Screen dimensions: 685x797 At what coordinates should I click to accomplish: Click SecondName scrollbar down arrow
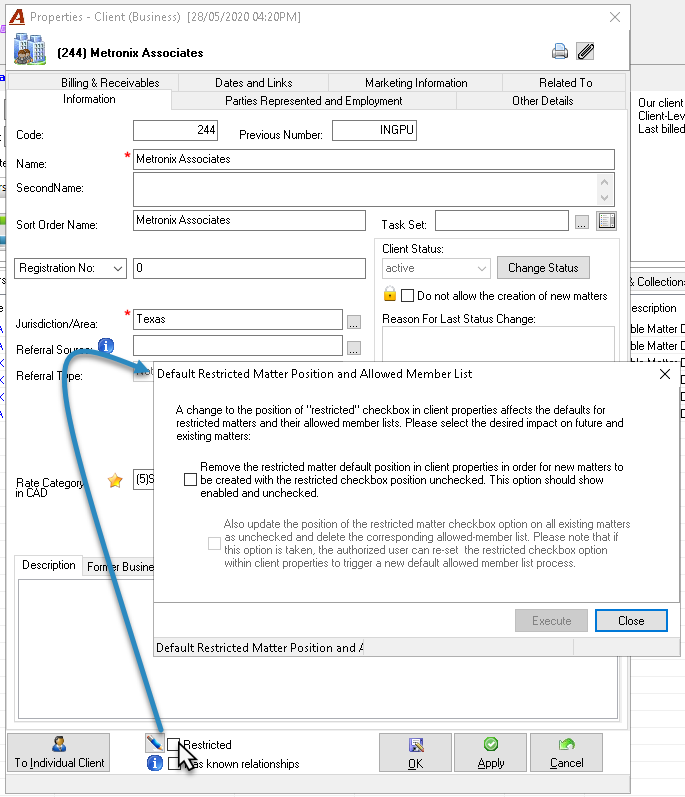point(604,198)
